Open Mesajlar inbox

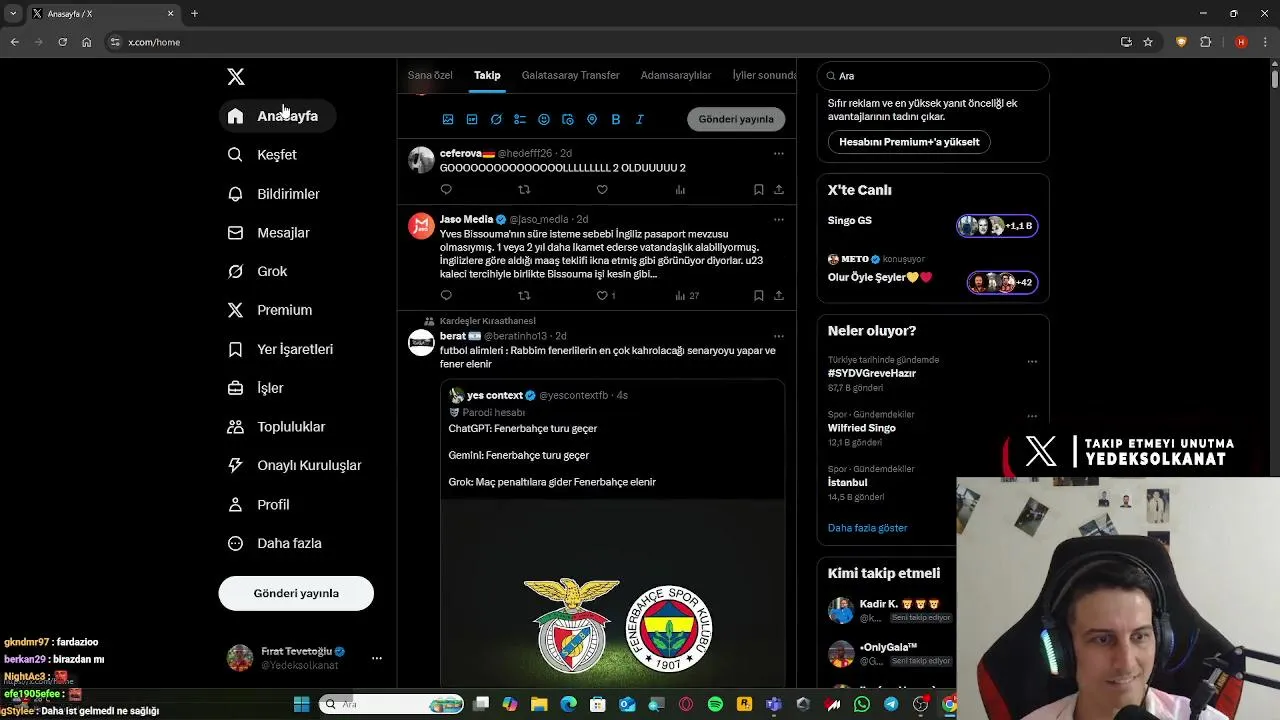coord(269,233)
